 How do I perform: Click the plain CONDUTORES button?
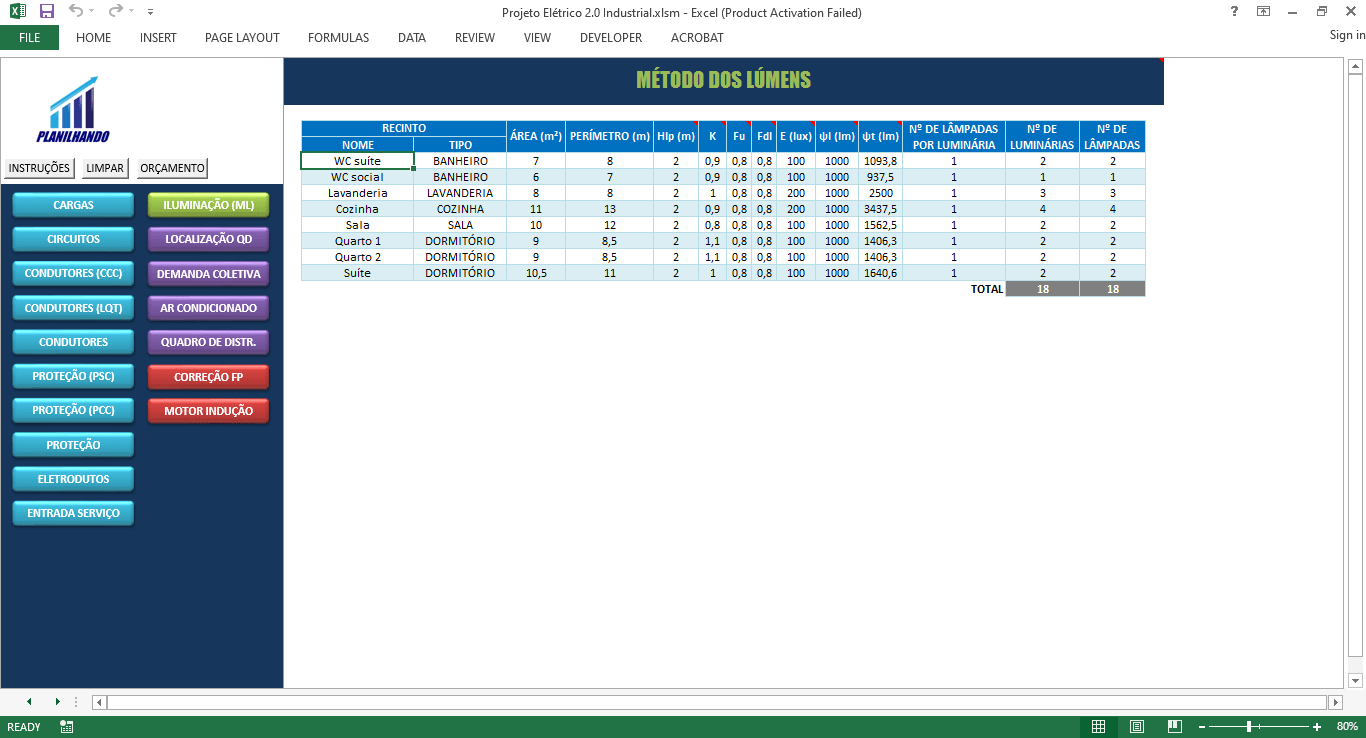[73, 342]
